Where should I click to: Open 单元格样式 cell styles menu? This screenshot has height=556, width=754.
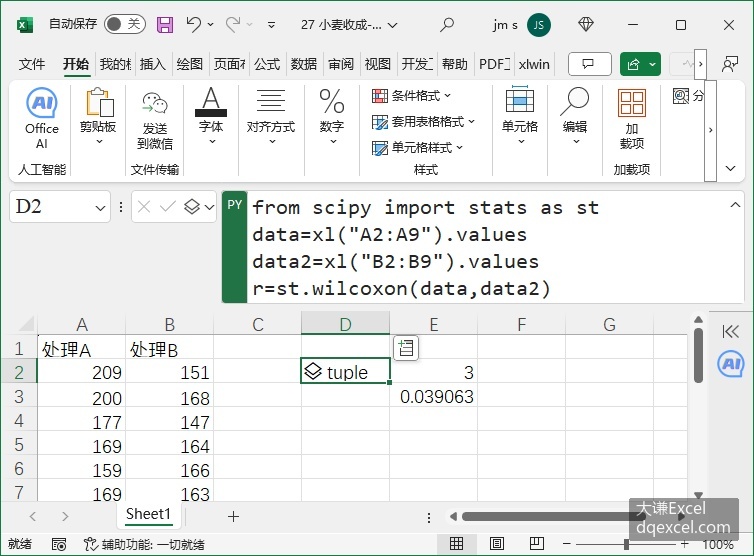(x=417, y=148)
